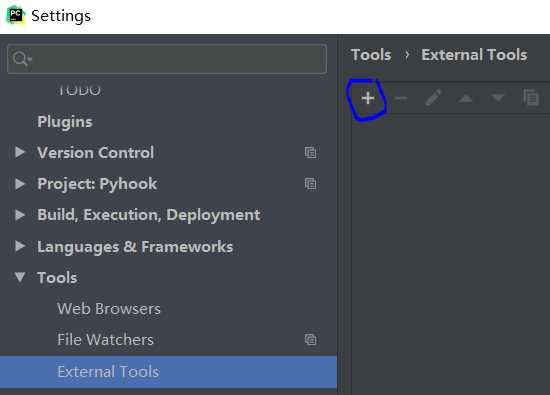Click the Remove (minus) tool icon
550x395 pixels.
(x=401, y=99)
